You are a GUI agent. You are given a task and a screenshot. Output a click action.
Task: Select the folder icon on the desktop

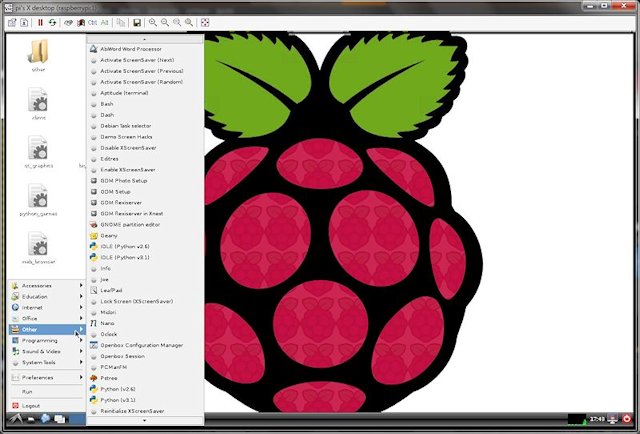click(x=38, y=51)
